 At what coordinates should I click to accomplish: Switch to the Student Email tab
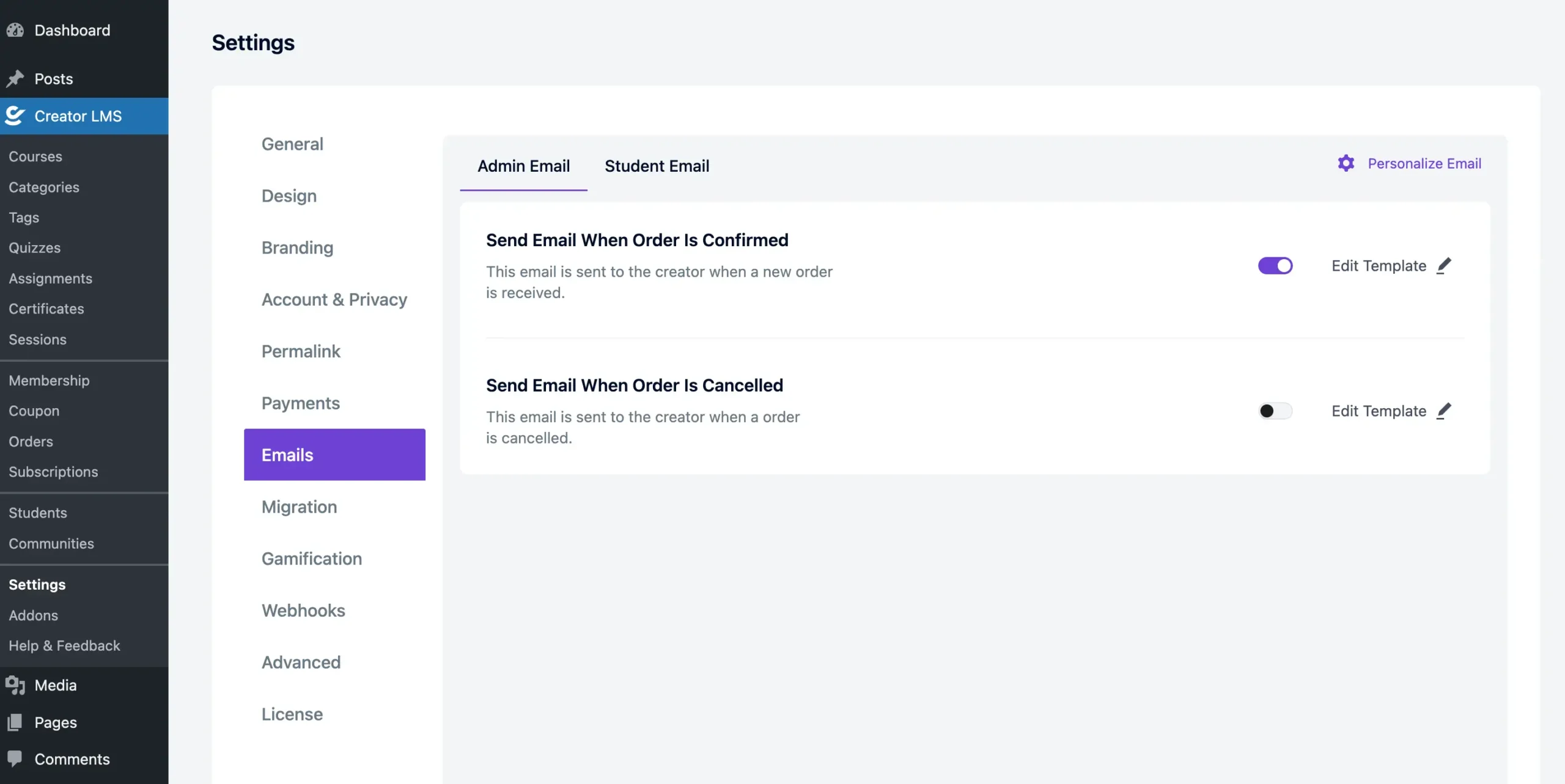657,166
